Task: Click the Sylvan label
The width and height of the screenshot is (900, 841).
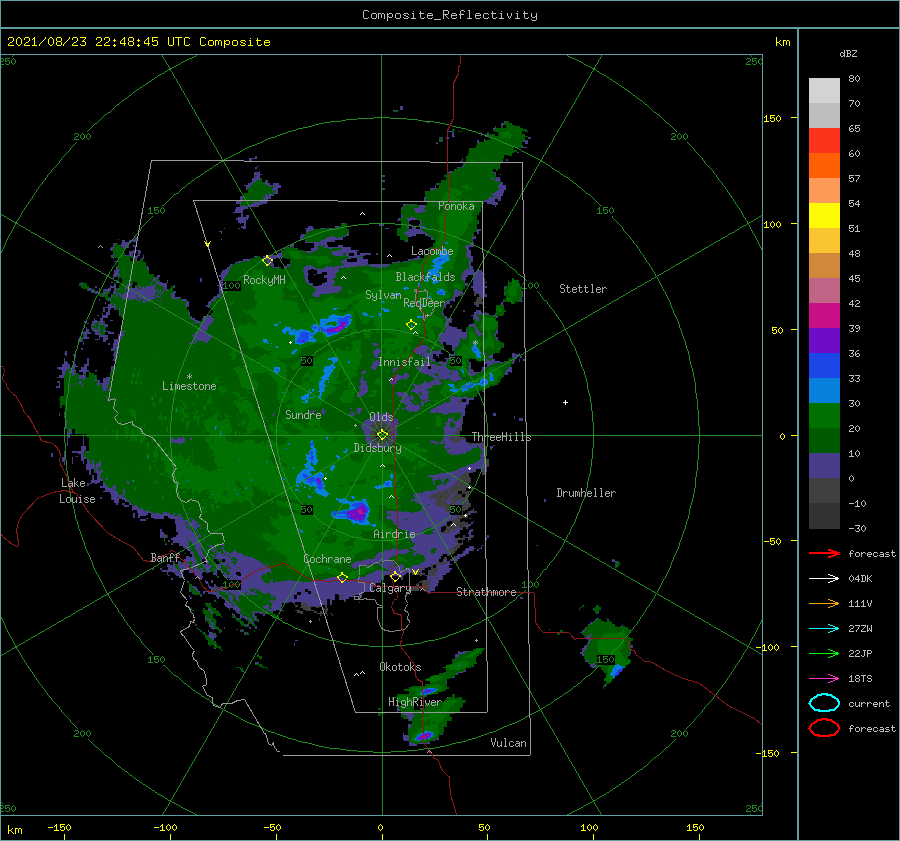Action: [x=383, y=295]
